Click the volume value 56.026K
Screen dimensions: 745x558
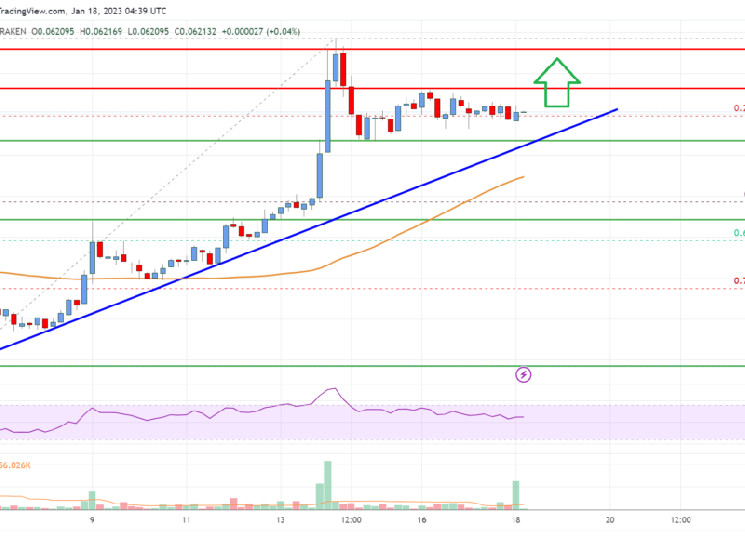coord(15,465)
